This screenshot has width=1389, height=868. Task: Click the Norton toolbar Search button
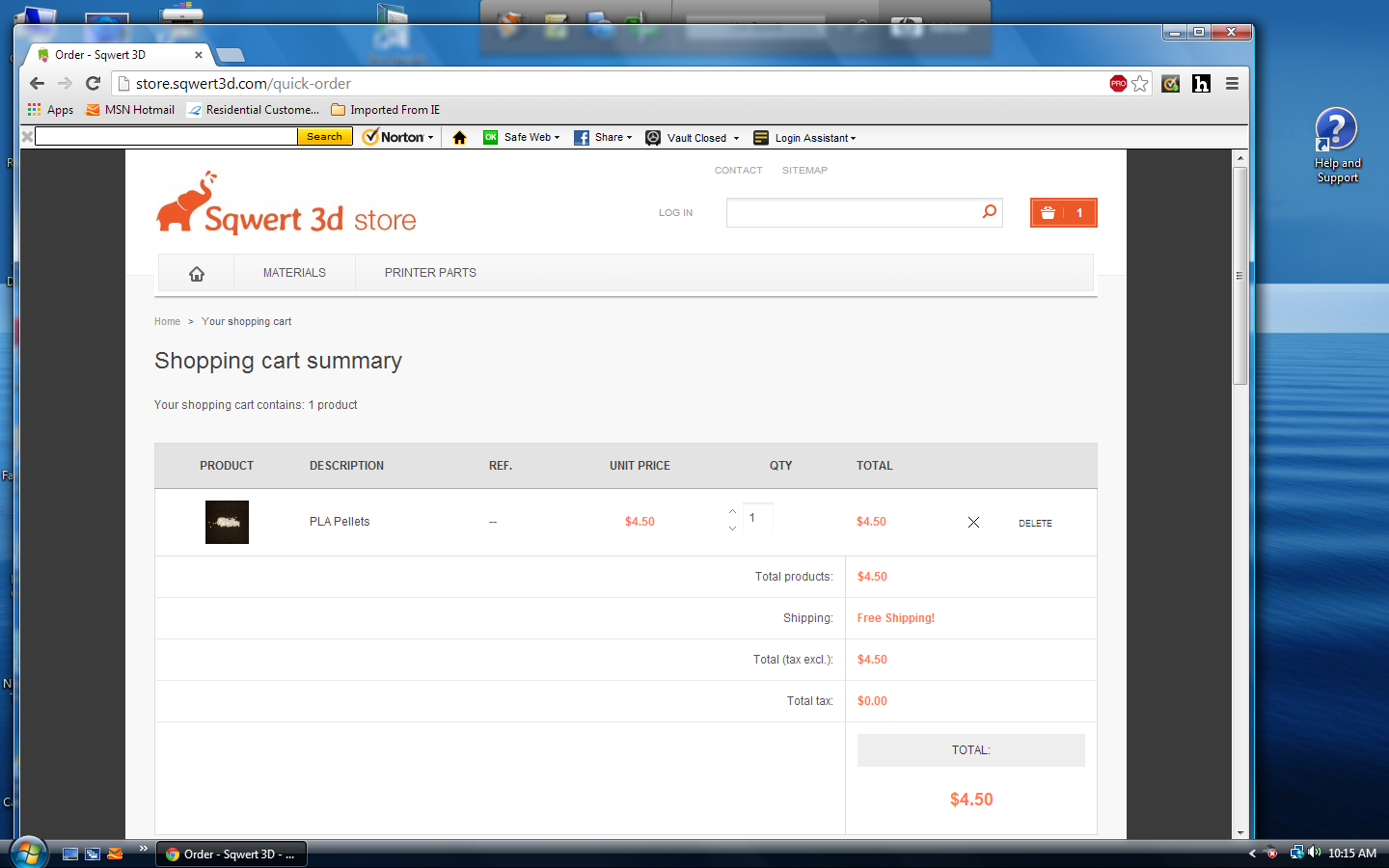coord(324,137)
